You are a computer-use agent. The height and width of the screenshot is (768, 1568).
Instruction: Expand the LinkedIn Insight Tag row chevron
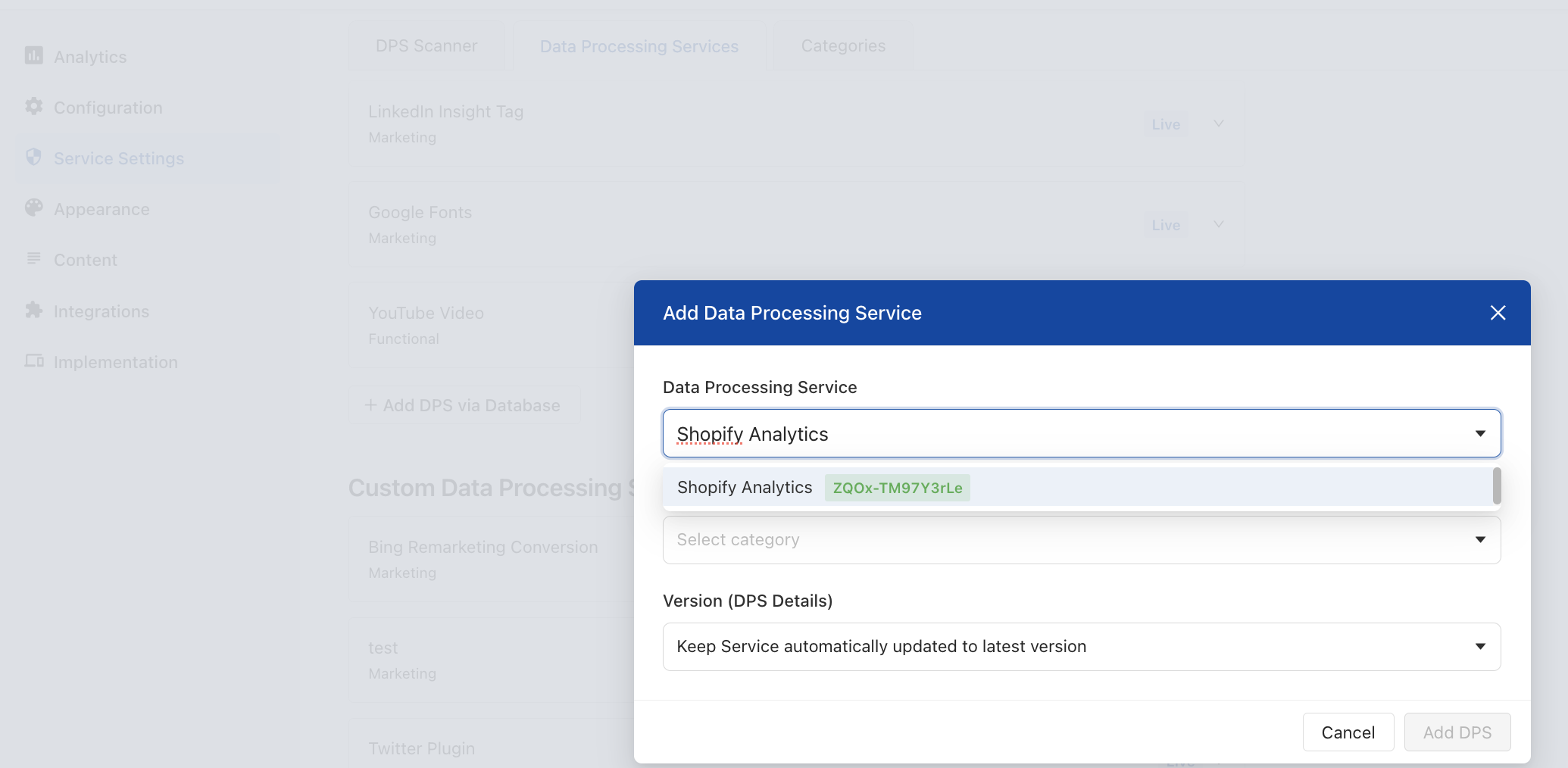coord(1218,123)
